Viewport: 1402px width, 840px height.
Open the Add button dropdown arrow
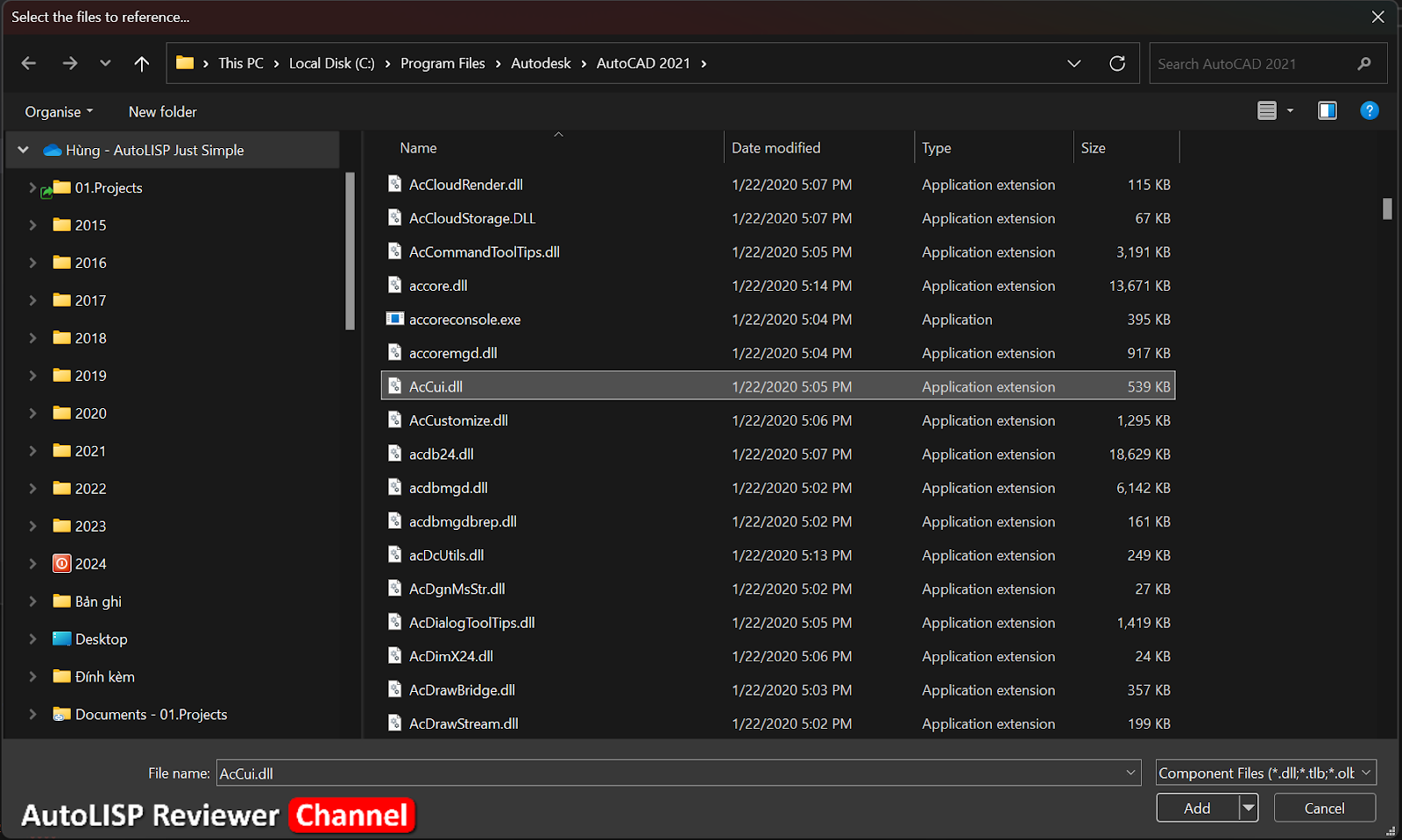[1249, 808]
